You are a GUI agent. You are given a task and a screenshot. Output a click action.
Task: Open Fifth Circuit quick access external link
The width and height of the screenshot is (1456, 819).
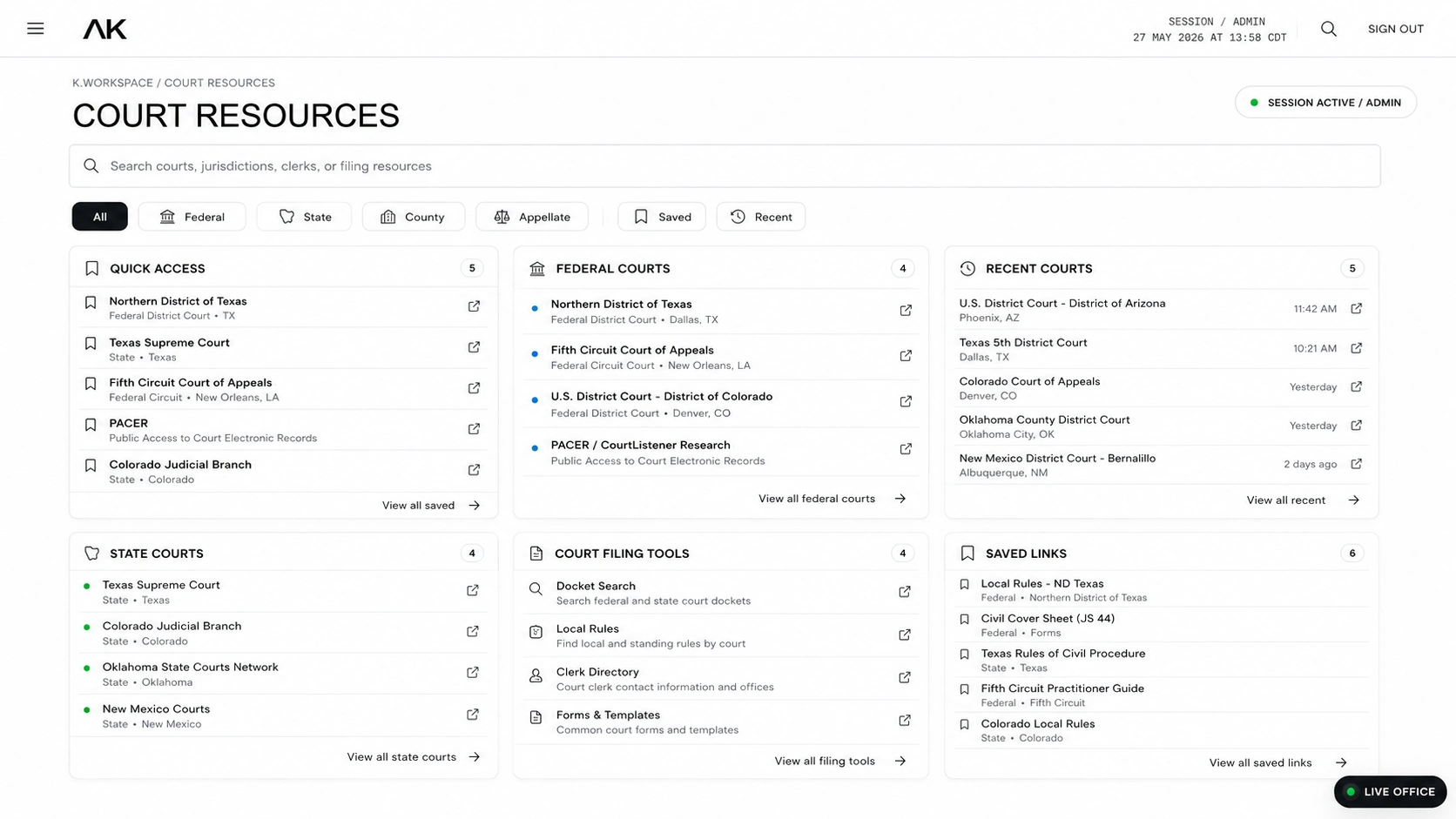[474, 388]
